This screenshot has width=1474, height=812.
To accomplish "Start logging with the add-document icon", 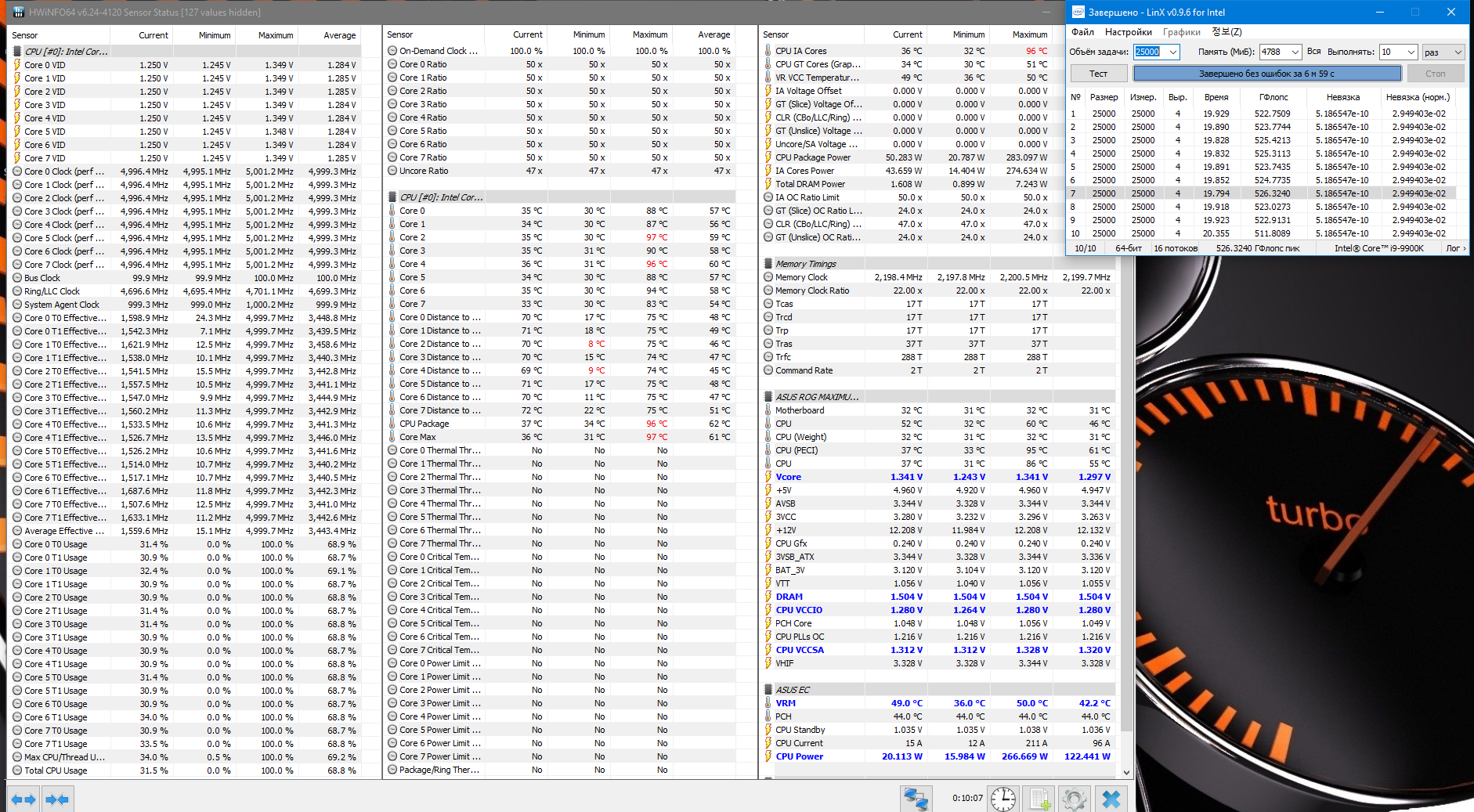I will pyautogui.click(x=1039, y=799).
